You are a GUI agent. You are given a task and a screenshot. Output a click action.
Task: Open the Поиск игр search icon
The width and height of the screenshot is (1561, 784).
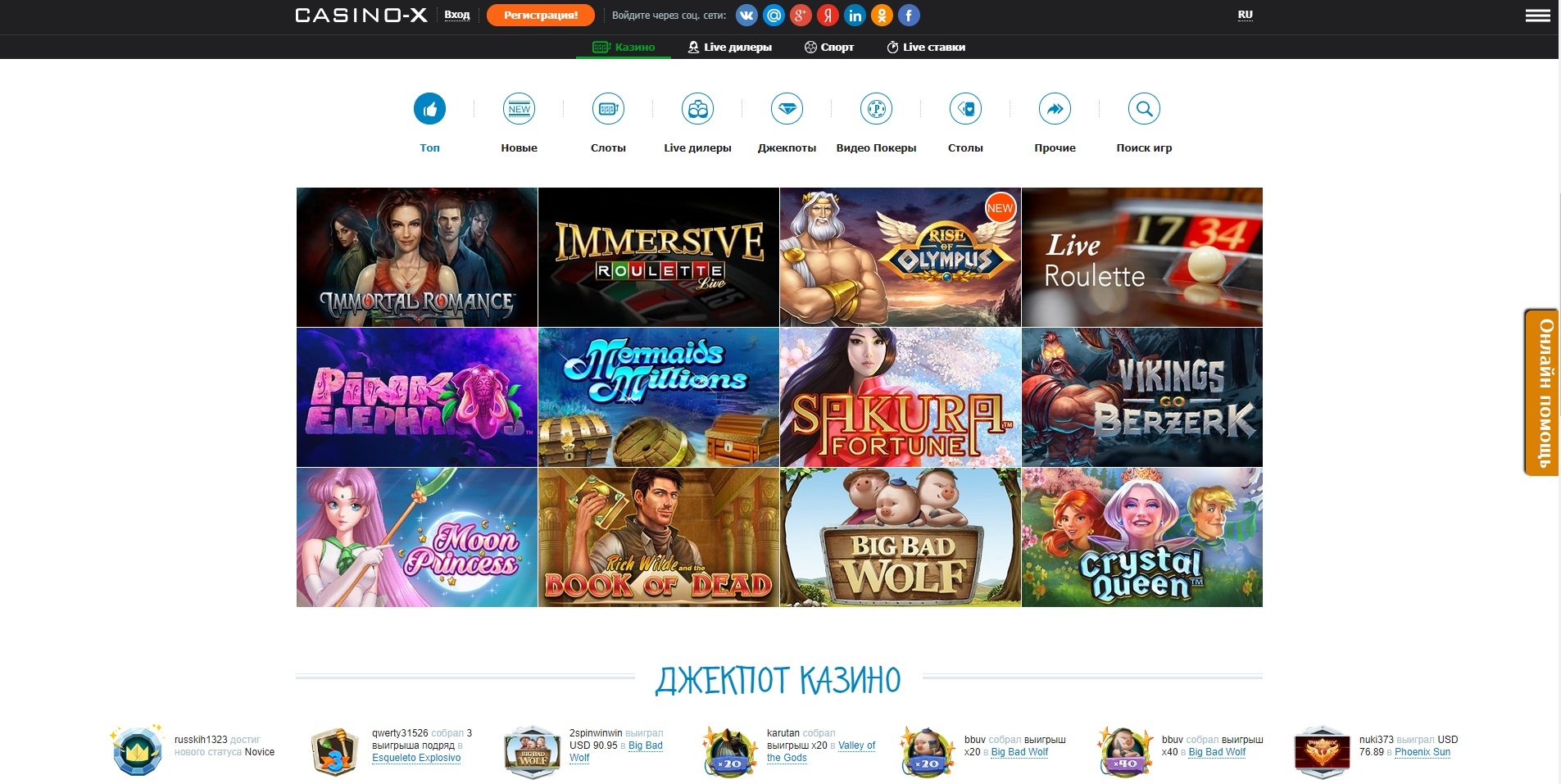(x=1144, y=107)
